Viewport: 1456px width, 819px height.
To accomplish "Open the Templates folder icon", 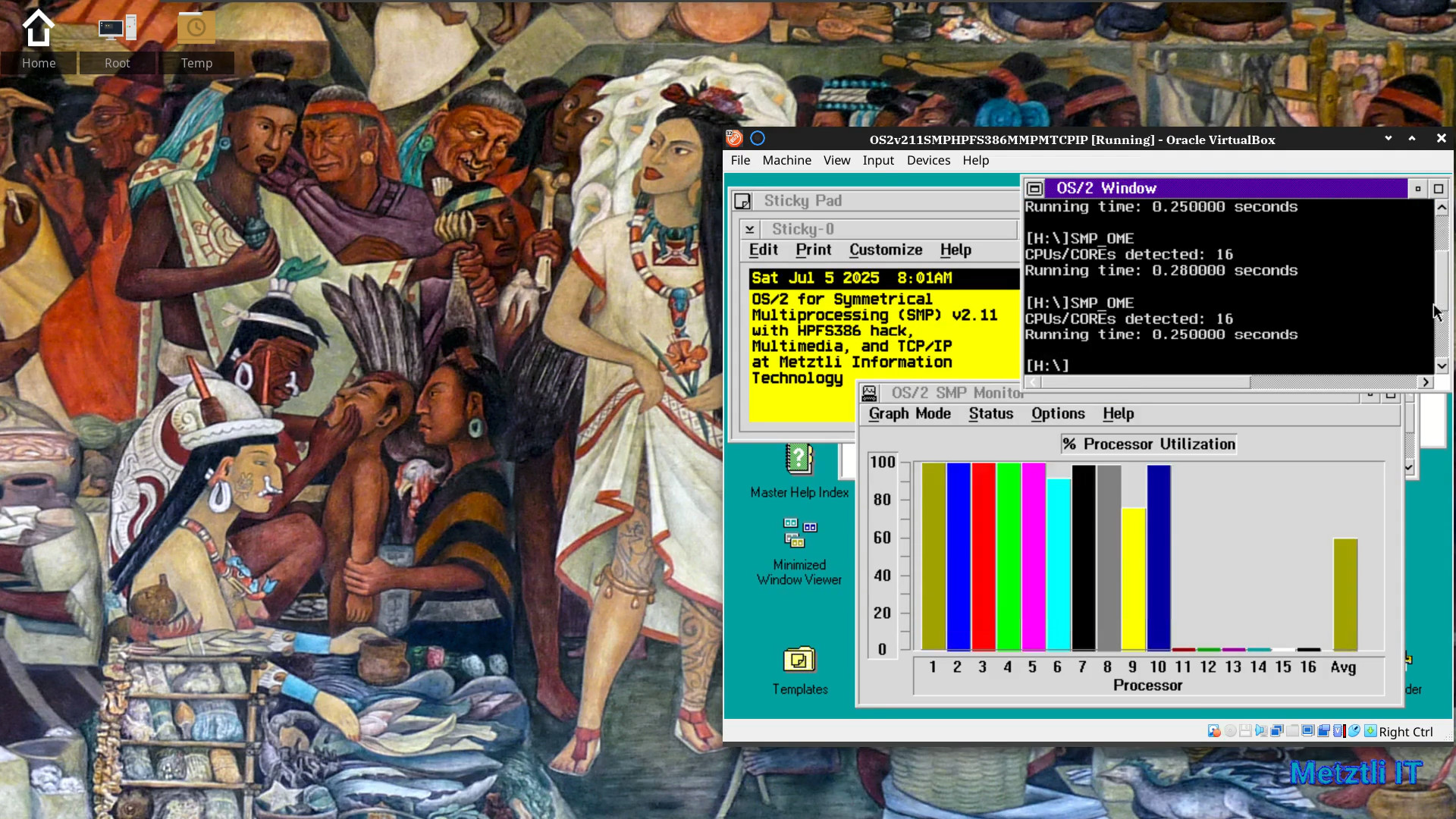I will 799,659.
